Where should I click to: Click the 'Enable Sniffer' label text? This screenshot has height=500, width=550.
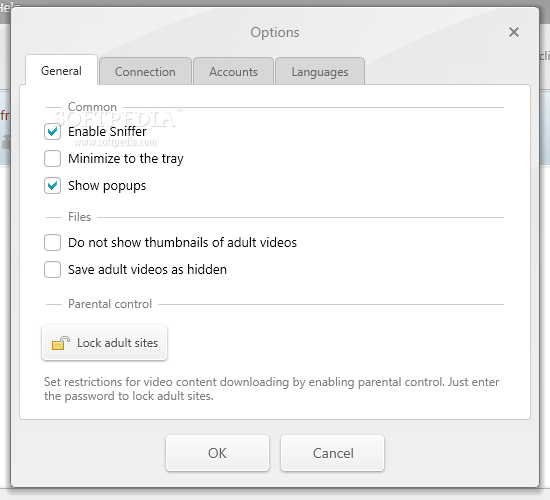point(107,132)
